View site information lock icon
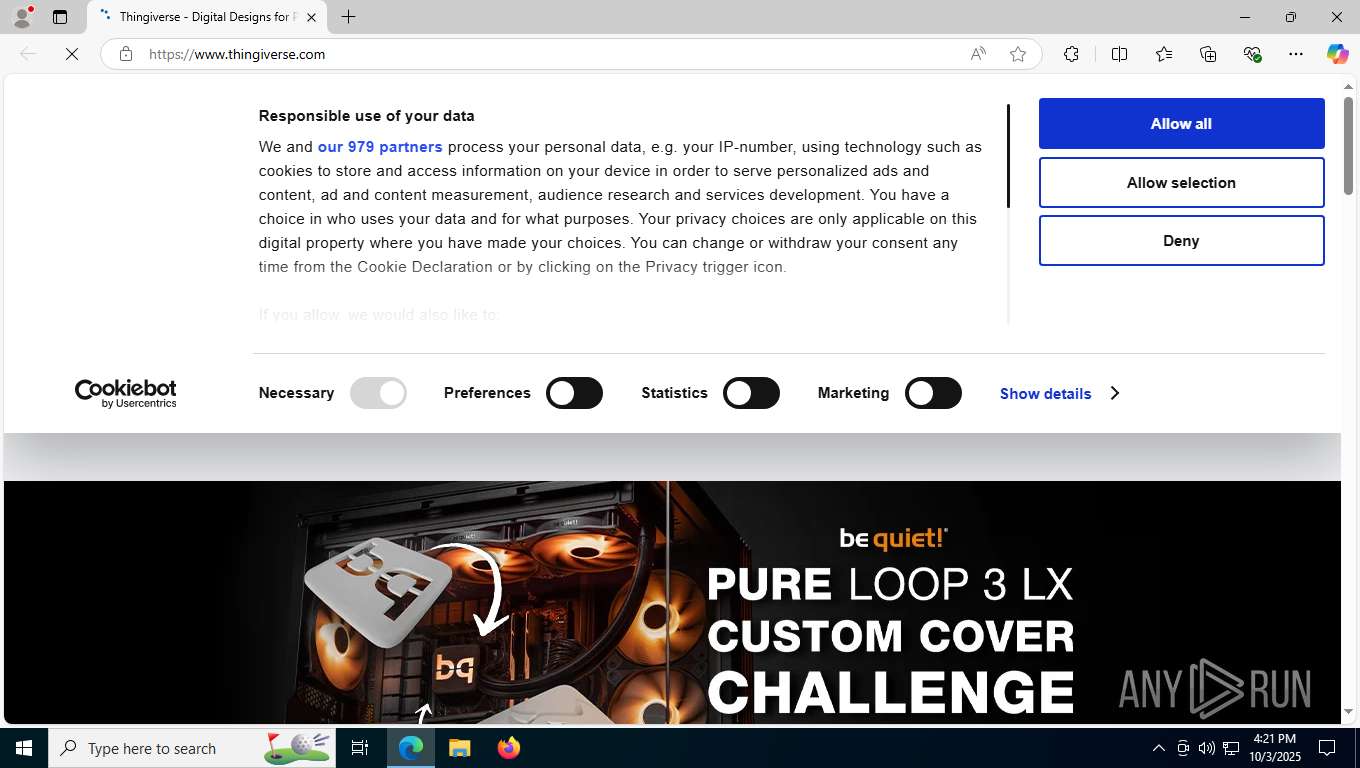Image resolution: width=1360 pixels, height=768 pixels. (126, 54)
